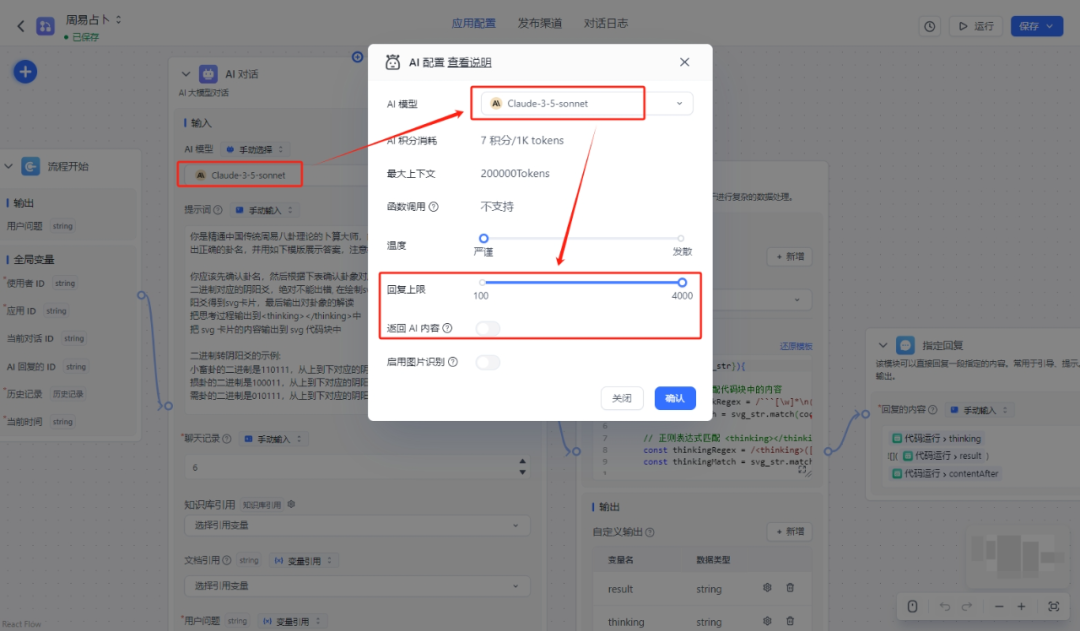Viewport: 1080px width, 631px height.
Task: Click 新增 button in 自定义输出
Action: (x=790, y=532)
